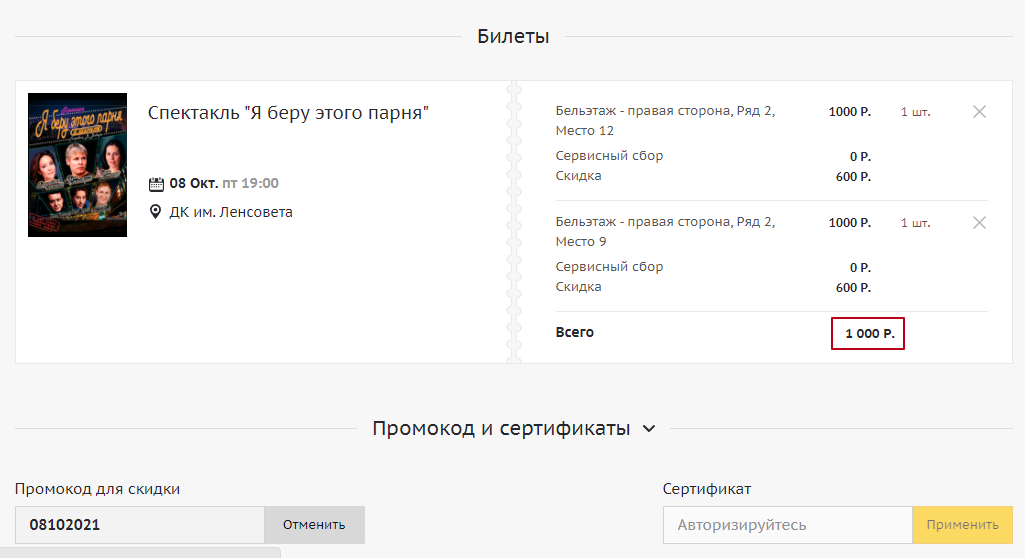The image size is (1025, 558).
Task: Remove the ticket for Место 9
Action: pos(979,223)
